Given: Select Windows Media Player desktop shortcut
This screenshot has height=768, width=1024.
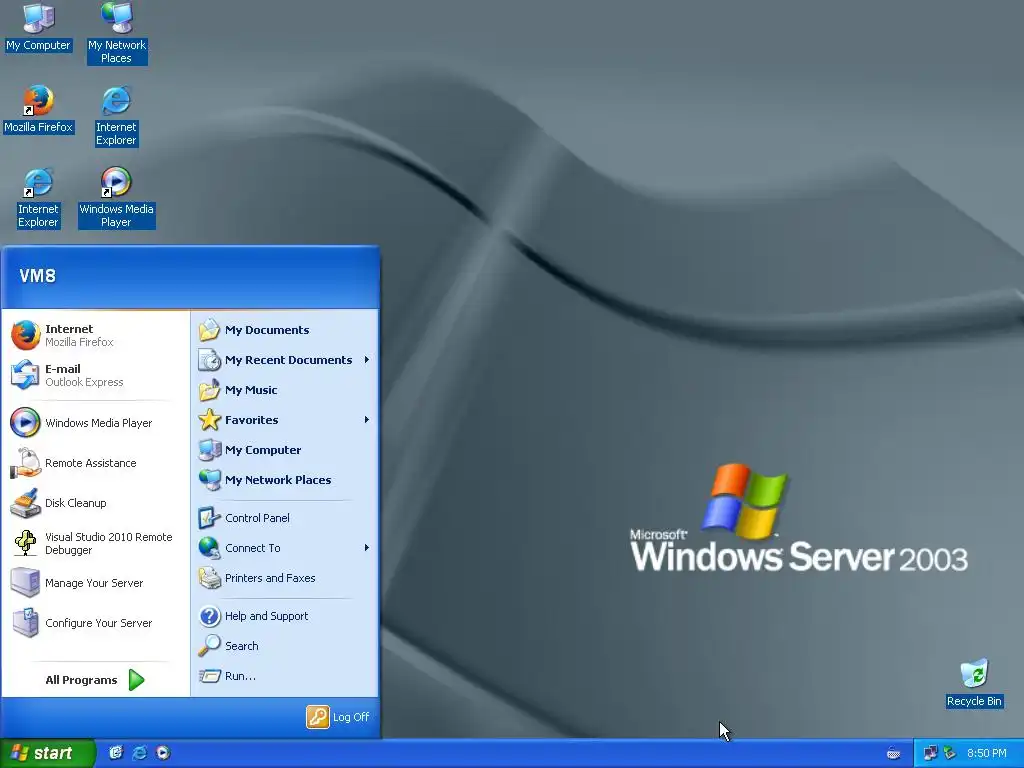Looking at the screenshot, I should (116, 197).
